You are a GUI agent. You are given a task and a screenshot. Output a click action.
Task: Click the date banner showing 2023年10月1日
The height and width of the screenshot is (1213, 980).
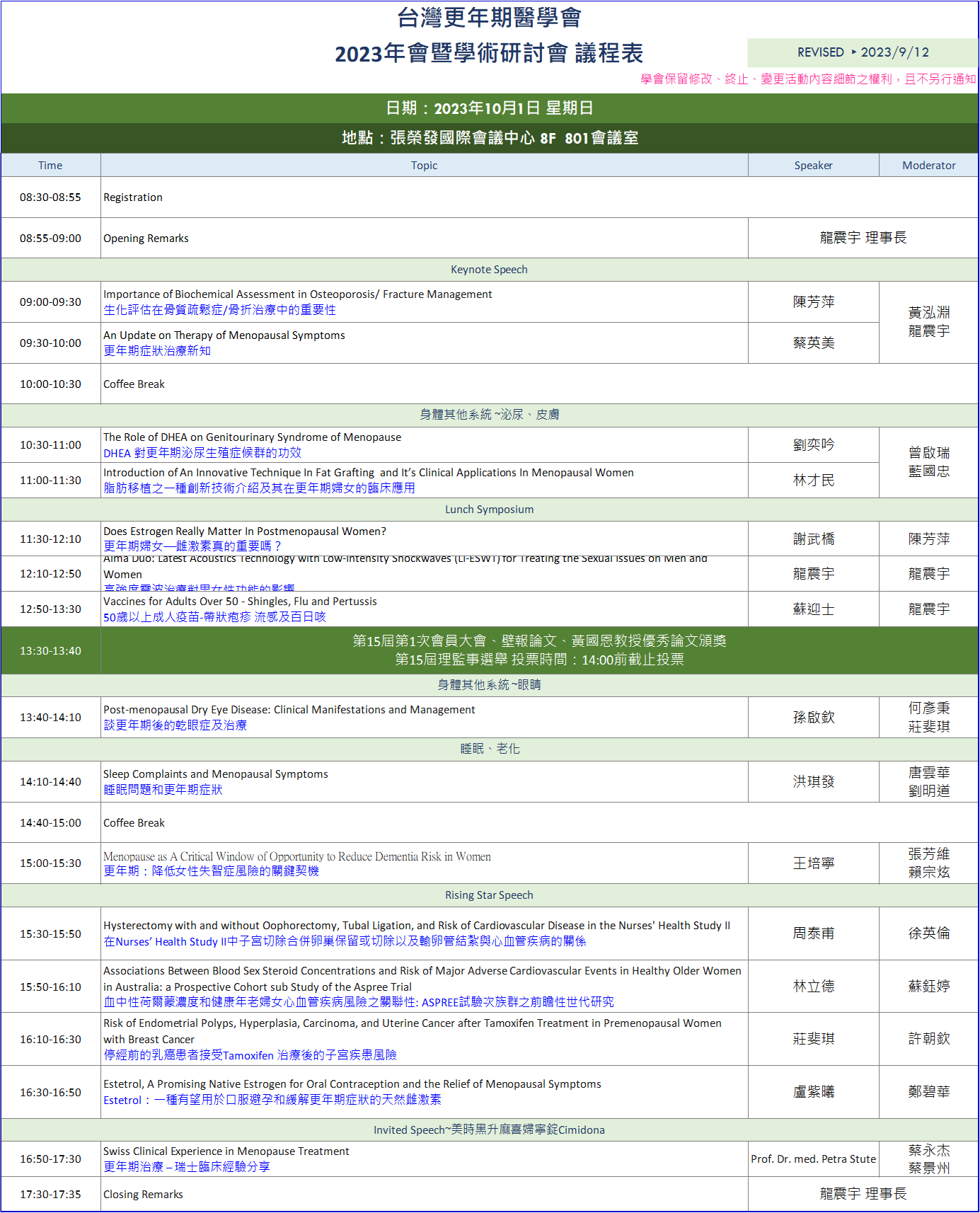(489, 108)
